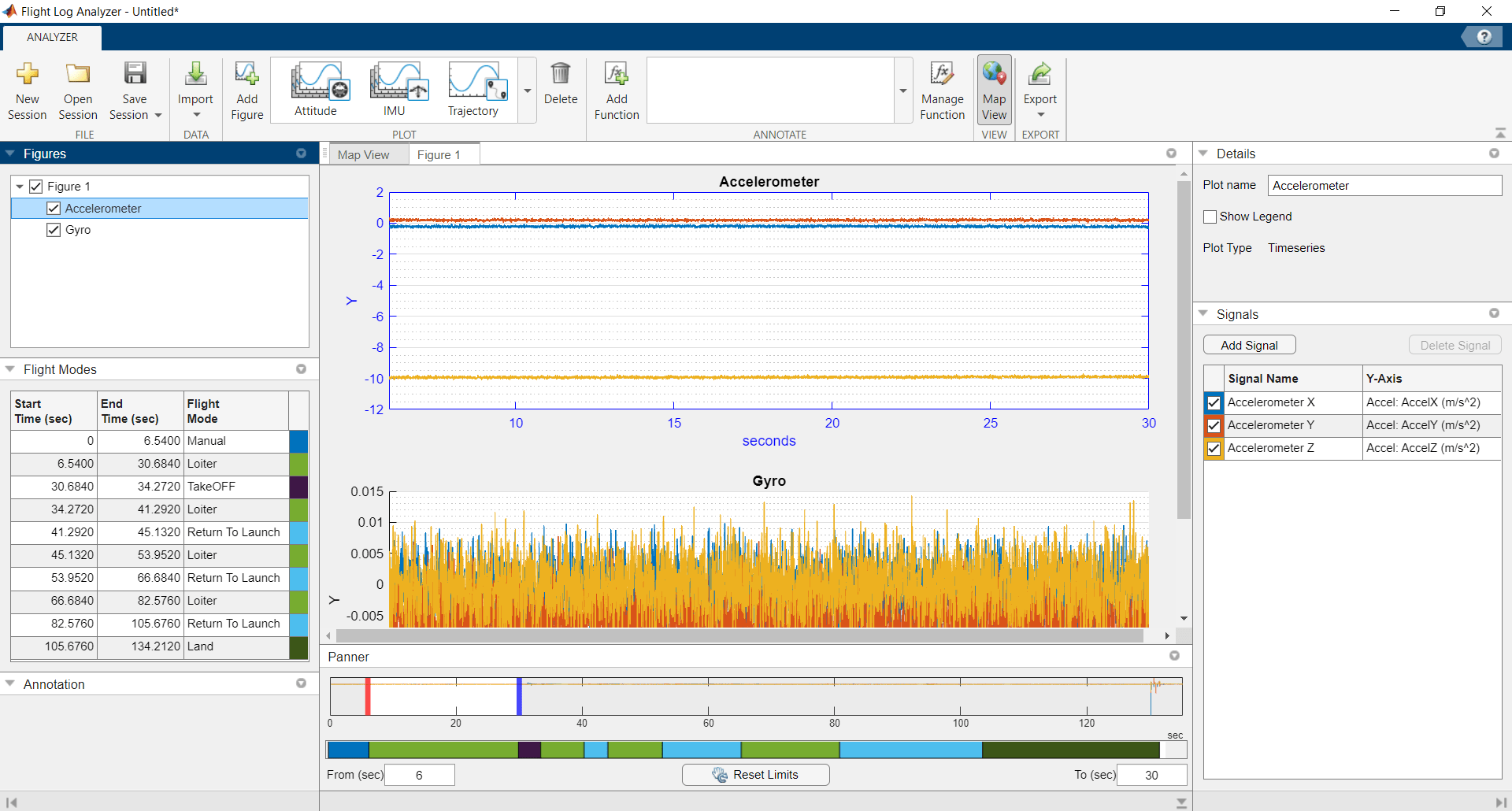Click Add Signal in the Signals panel
The width and height of the screenshot is (1512, 811).
pos(1249,344)
